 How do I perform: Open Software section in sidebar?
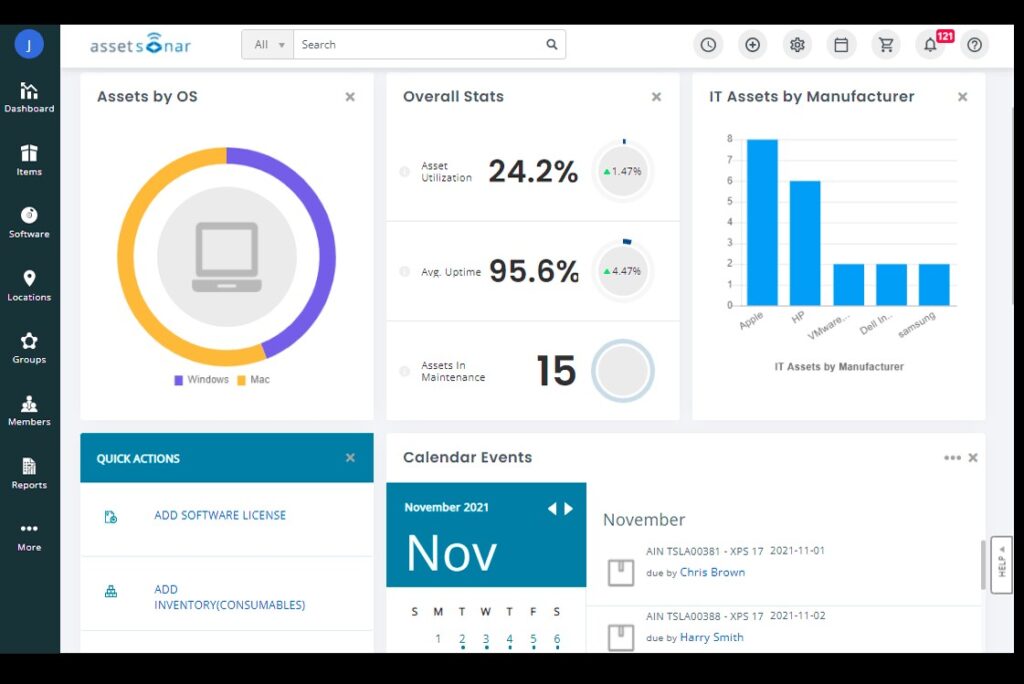coord(29,223)
